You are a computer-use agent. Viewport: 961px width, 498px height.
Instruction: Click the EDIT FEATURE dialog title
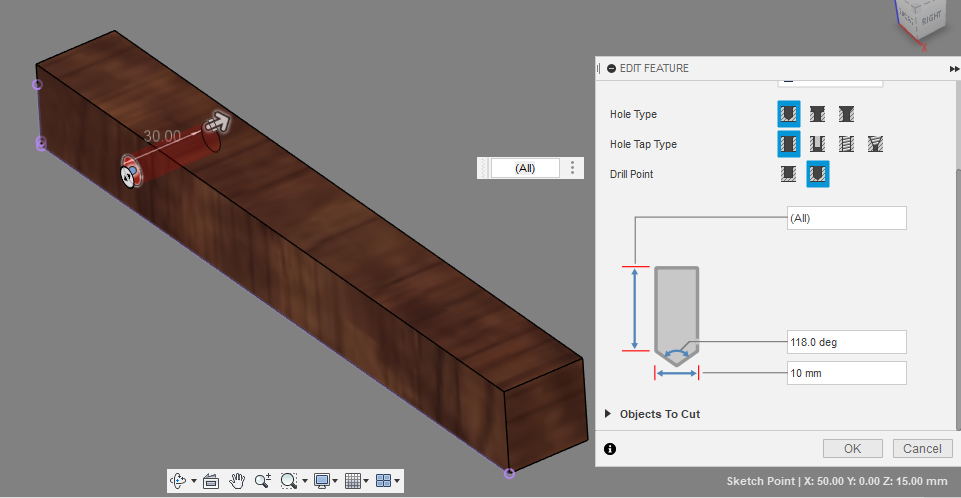(x=654, y=69)
